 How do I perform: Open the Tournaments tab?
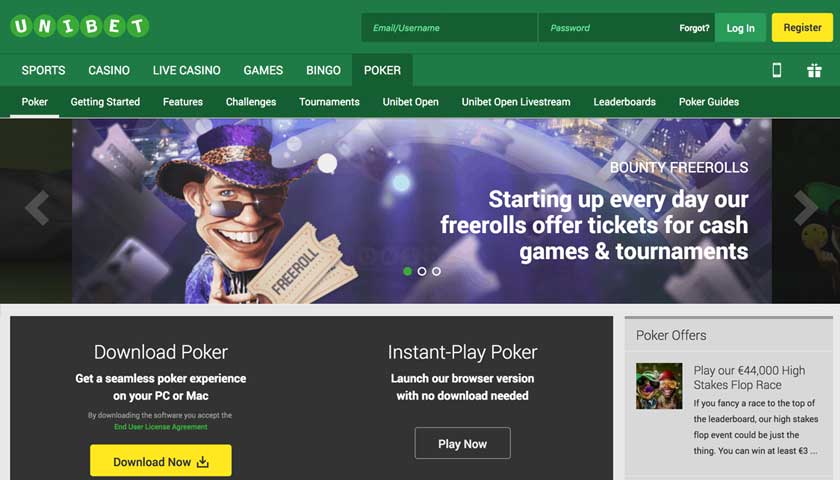coord(329,102)
